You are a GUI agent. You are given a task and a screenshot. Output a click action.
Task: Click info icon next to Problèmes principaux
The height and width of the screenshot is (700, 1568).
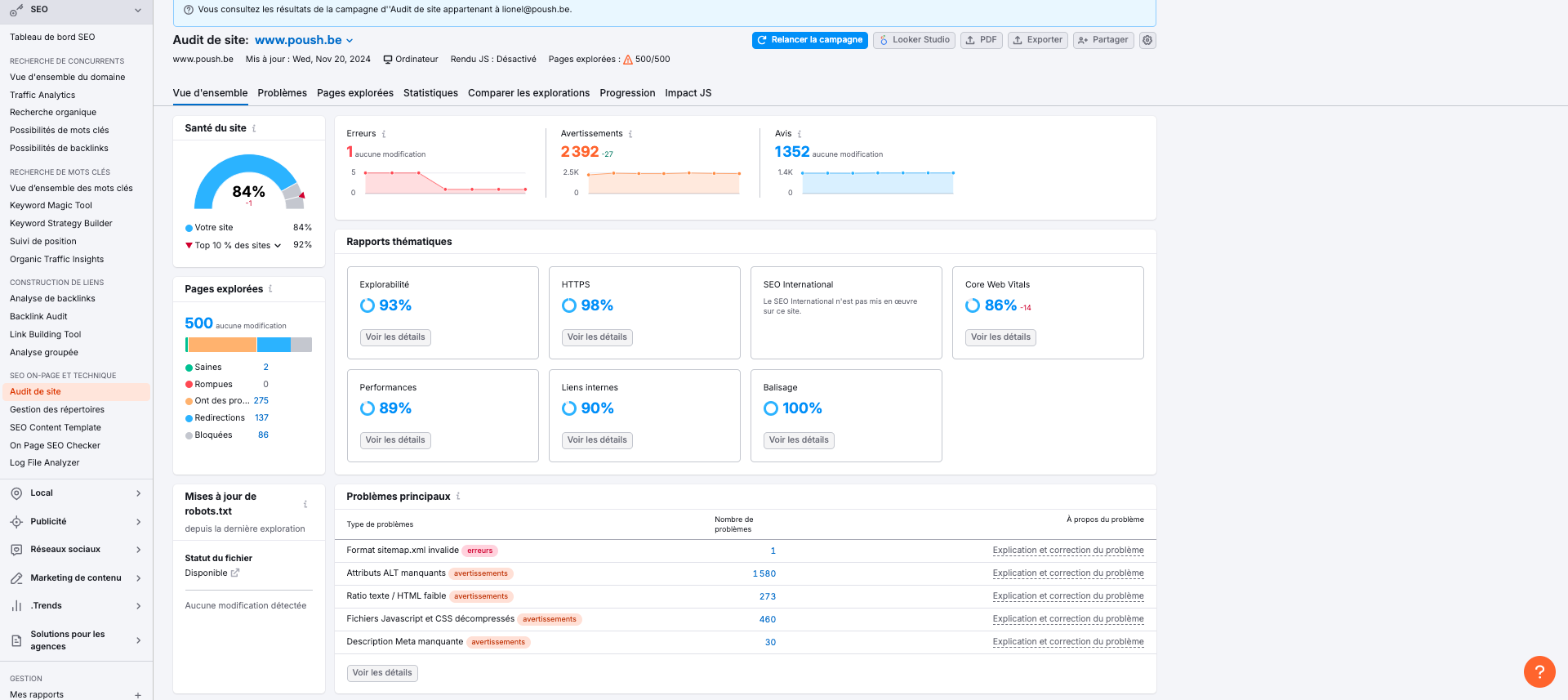point(458,497)
